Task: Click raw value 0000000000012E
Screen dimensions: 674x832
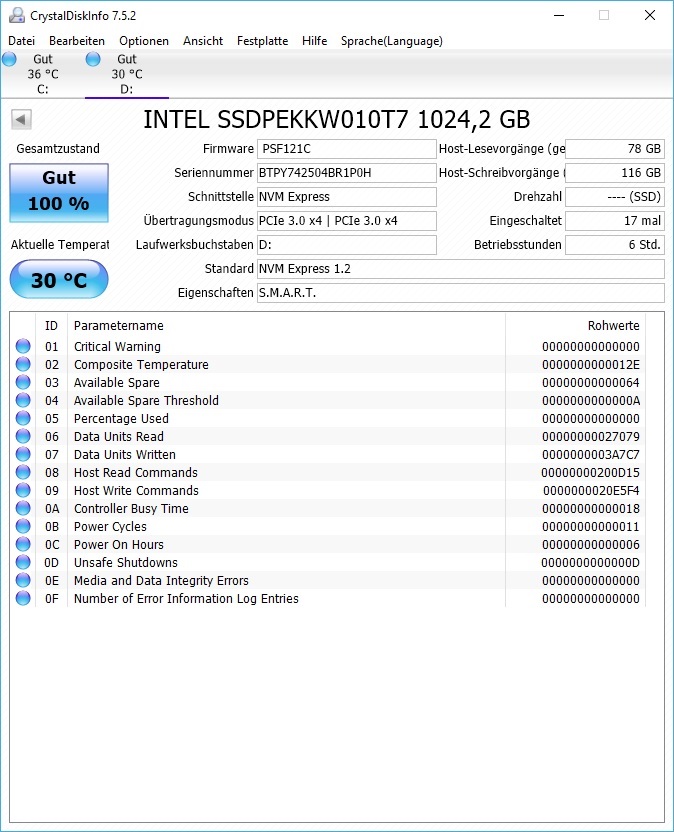Action: 591,365
